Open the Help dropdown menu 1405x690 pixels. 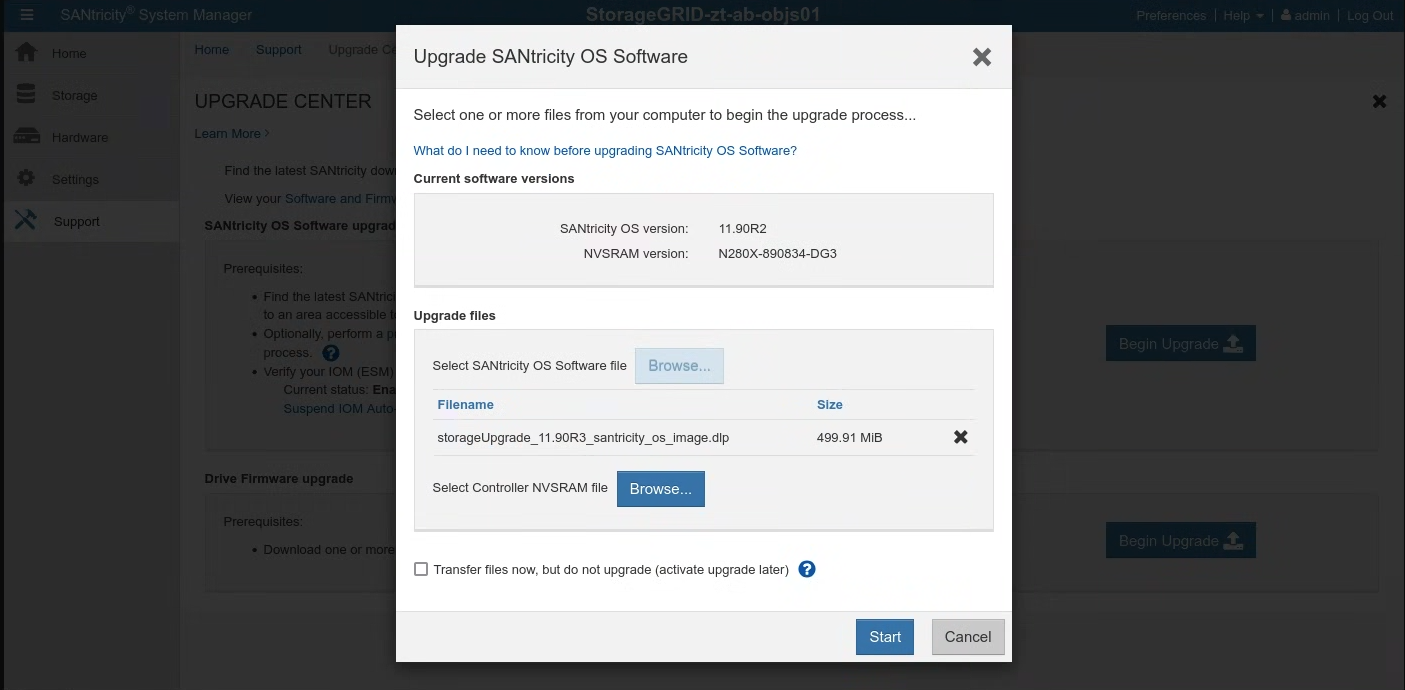pyautogui.click(x=1240, y=15)
